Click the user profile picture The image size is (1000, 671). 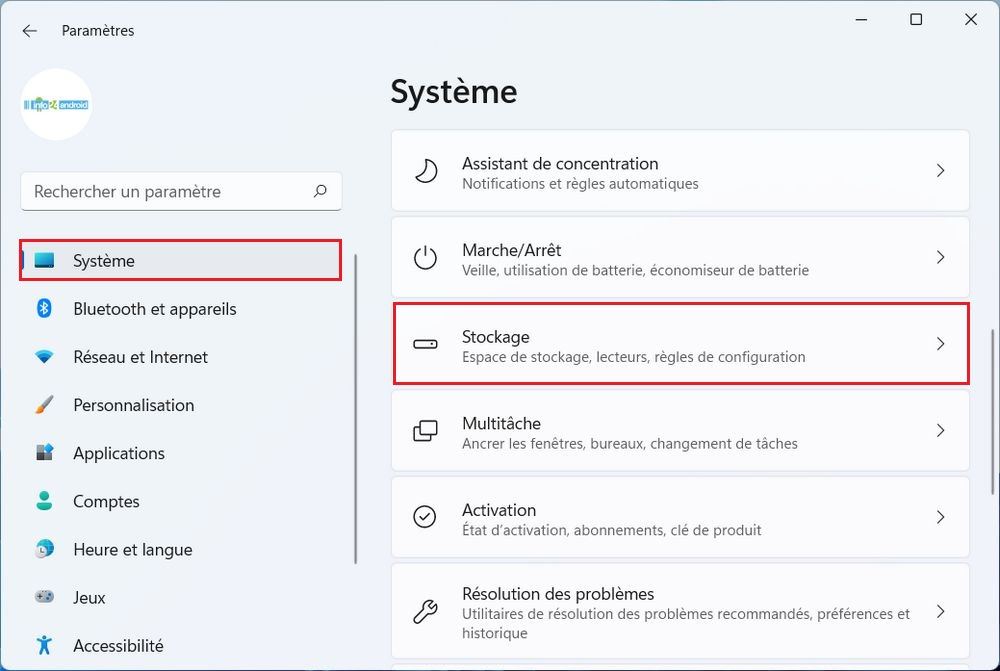(x=56, y=104)
